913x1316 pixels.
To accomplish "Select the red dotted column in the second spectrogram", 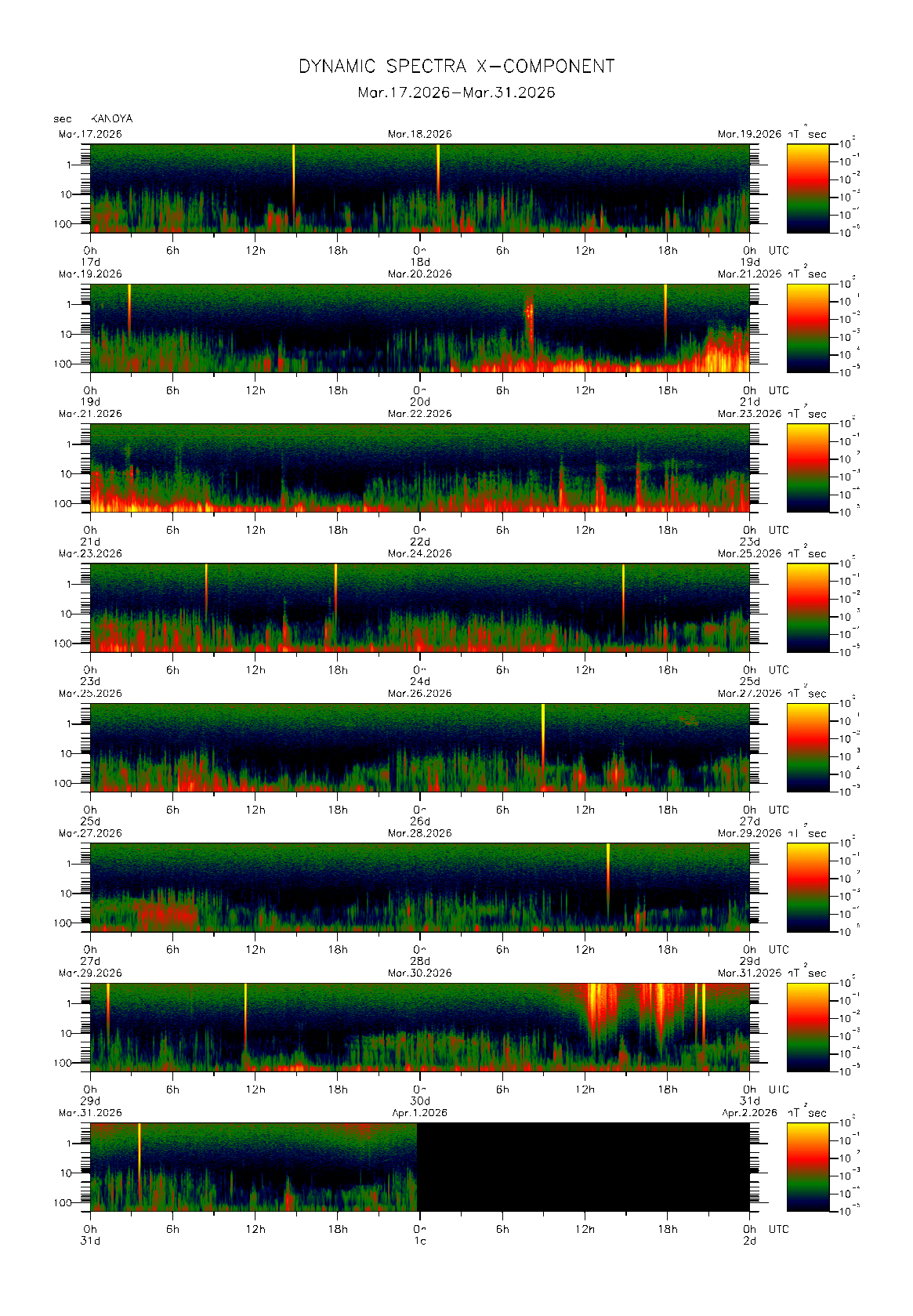I will 530,321.
